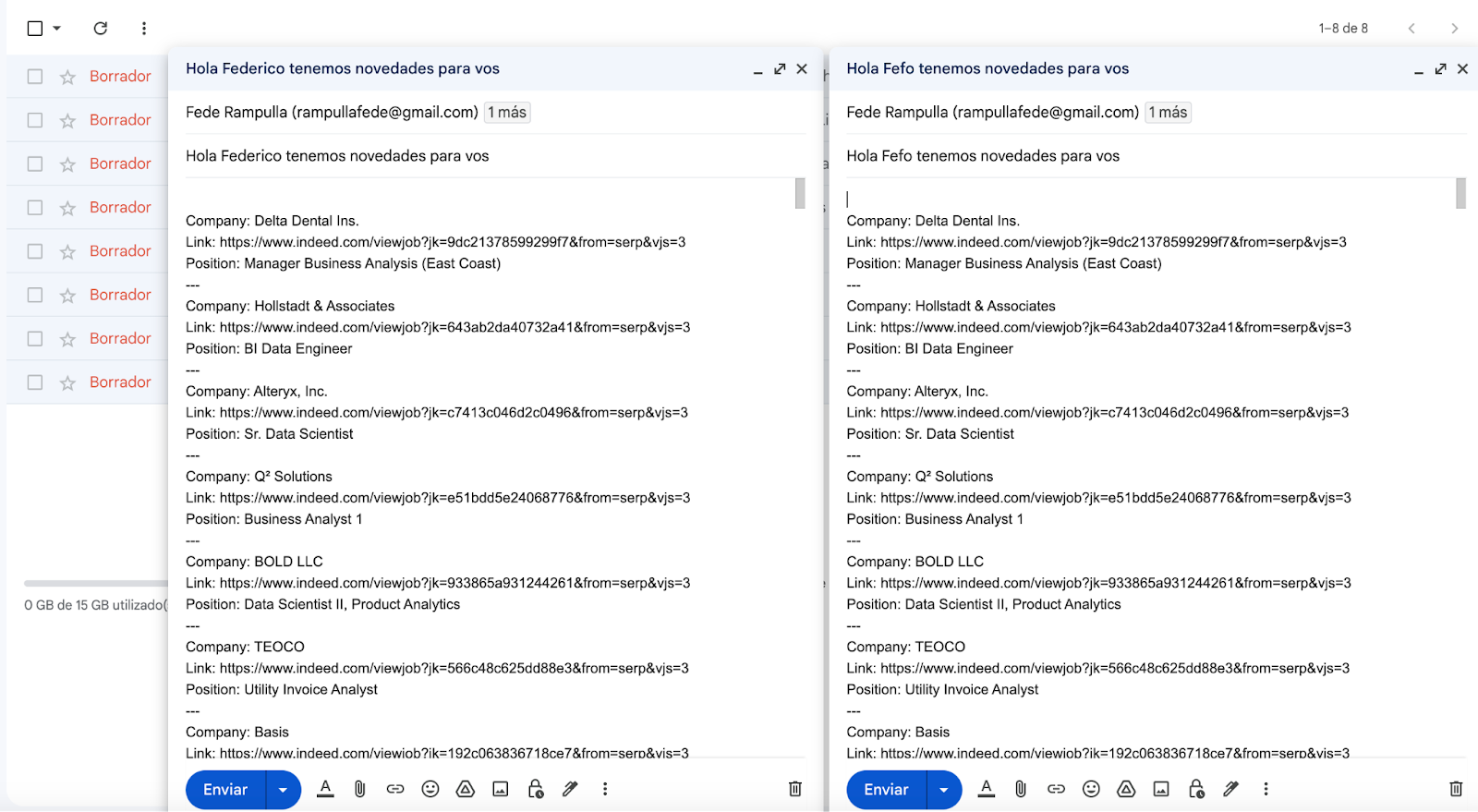Open formatting options in the Hola Federico draft

pos(325,789)
